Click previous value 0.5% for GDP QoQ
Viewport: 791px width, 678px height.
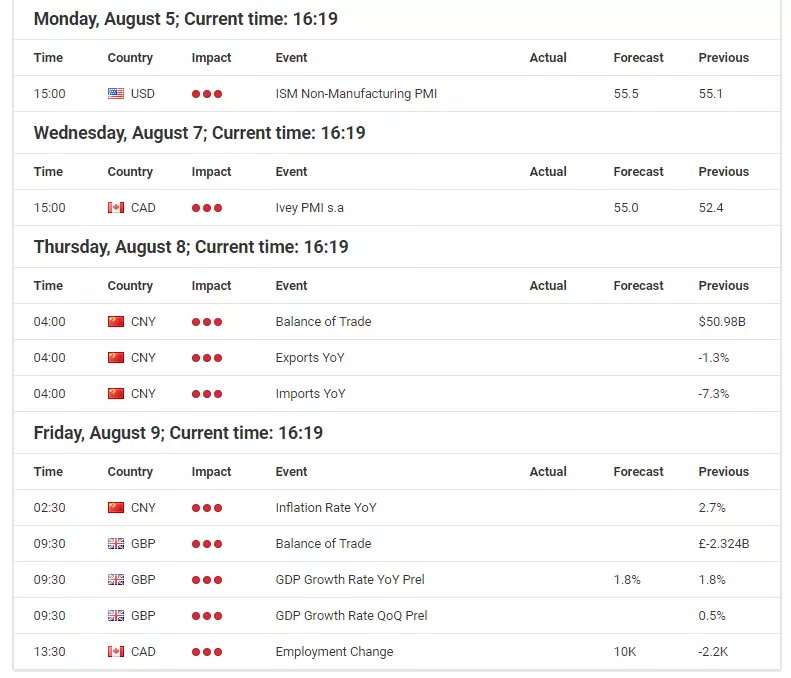pos(712,615)
